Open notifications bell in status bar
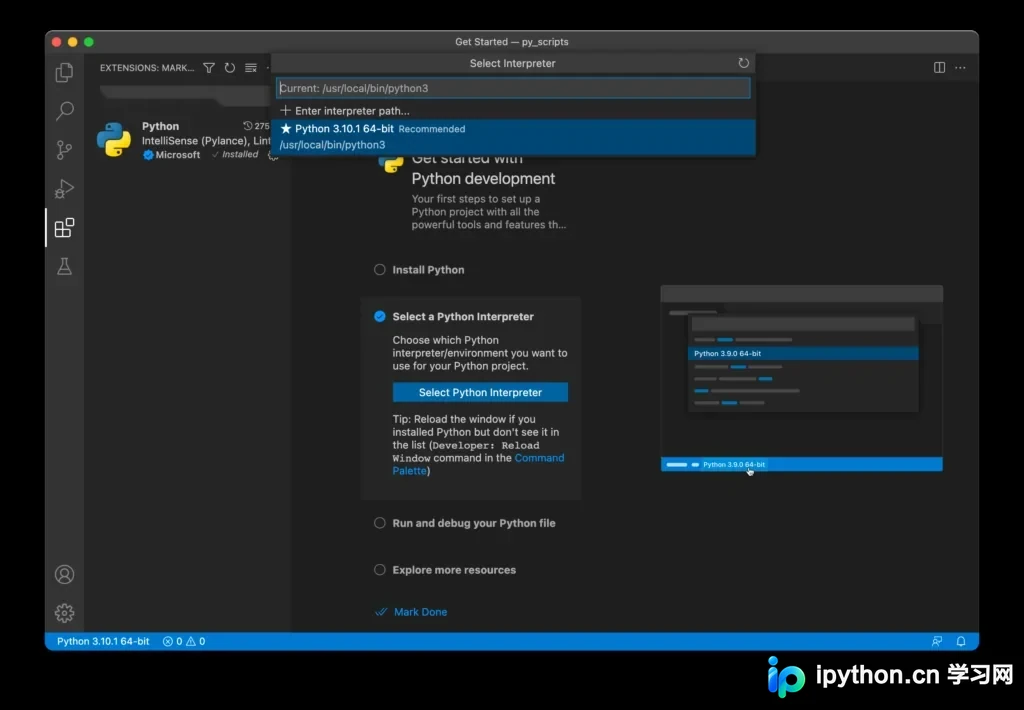Image resolution: width=1024 pixels, height=710 pixels. (x=961, y=641)
